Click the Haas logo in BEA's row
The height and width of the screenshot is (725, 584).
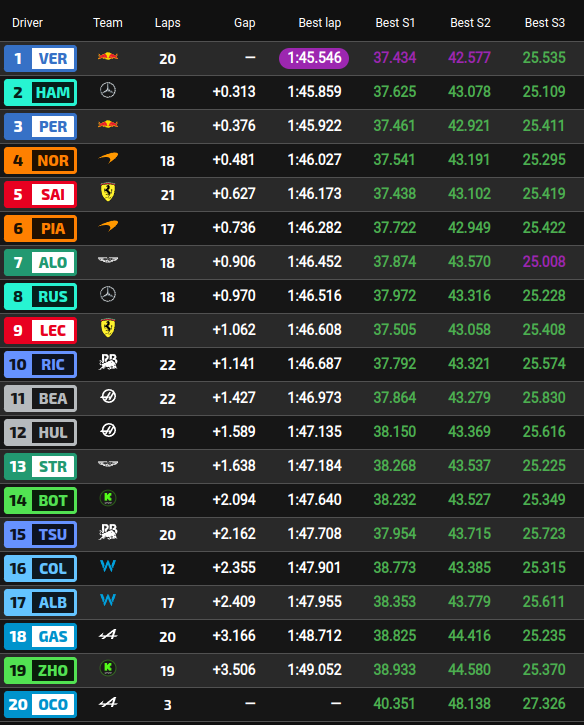[108, 396]
